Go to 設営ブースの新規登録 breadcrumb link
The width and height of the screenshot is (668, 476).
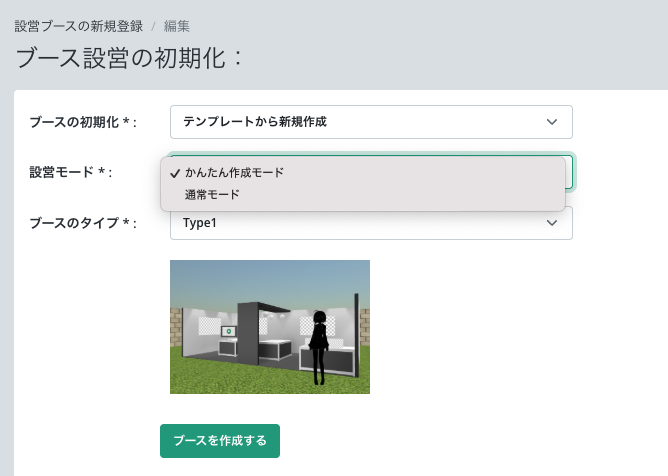point(78,26)
